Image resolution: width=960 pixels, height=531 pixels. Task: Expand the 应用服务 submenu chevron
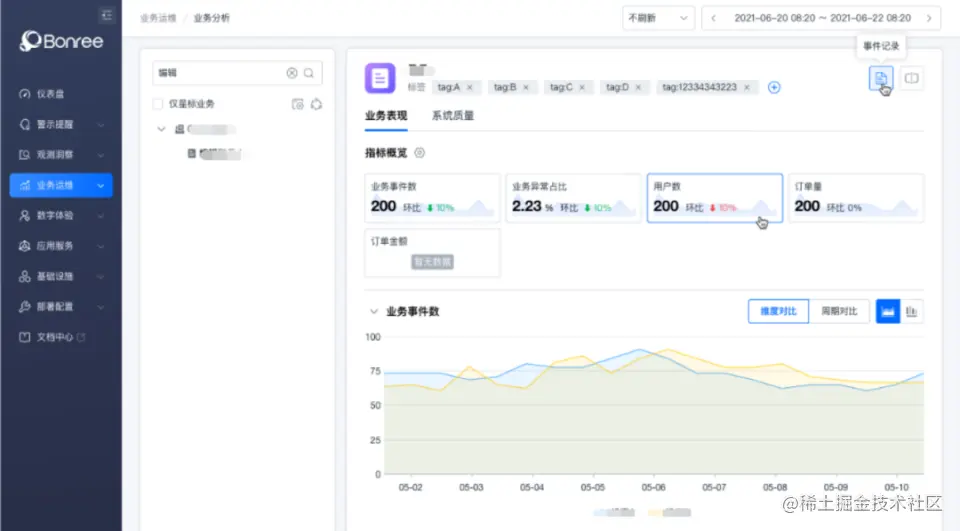(x=101, y=246)
